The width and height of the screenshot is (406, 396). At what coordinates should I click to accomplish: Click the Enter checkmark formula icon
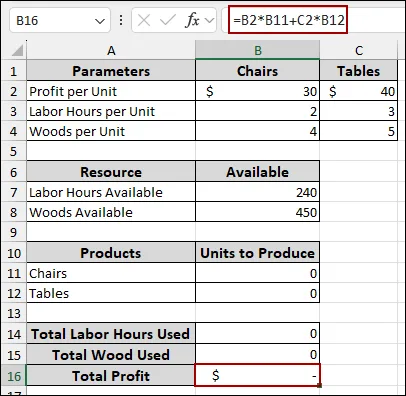pos(167,21)
